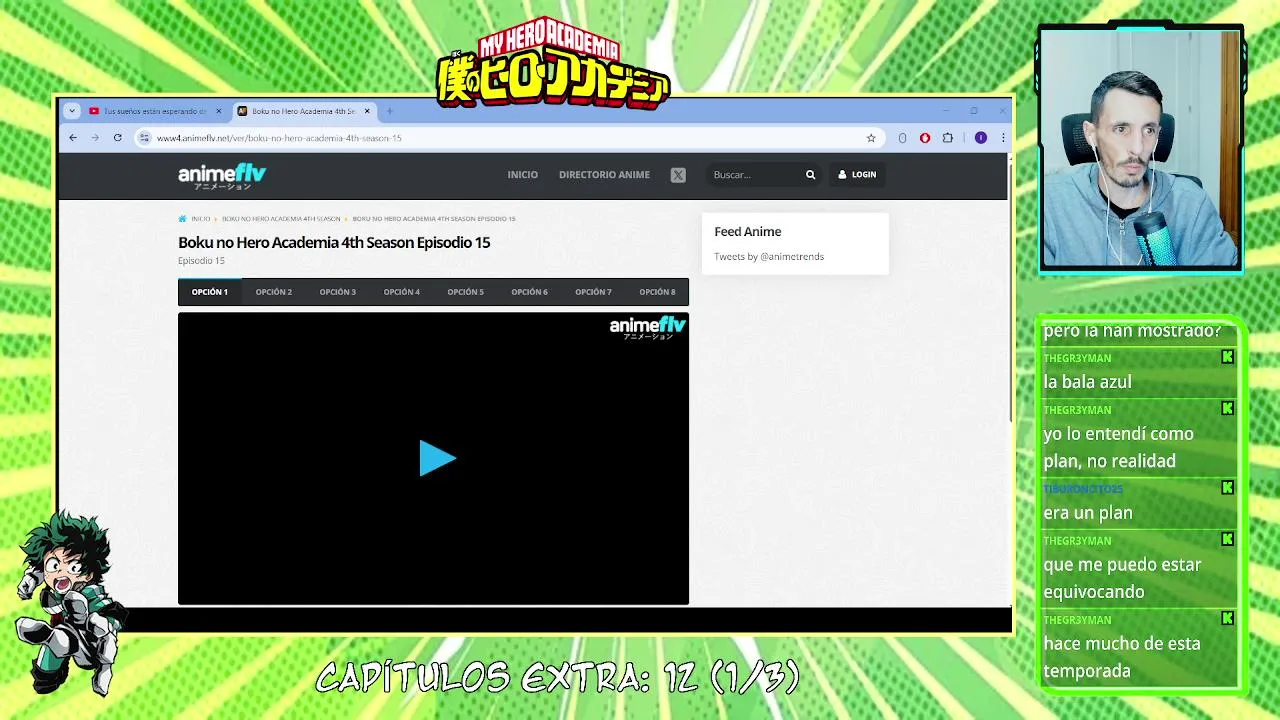Screen dimensions: 1280x720
Task: Click the URL address bar
Action: [x=510, y=138]
